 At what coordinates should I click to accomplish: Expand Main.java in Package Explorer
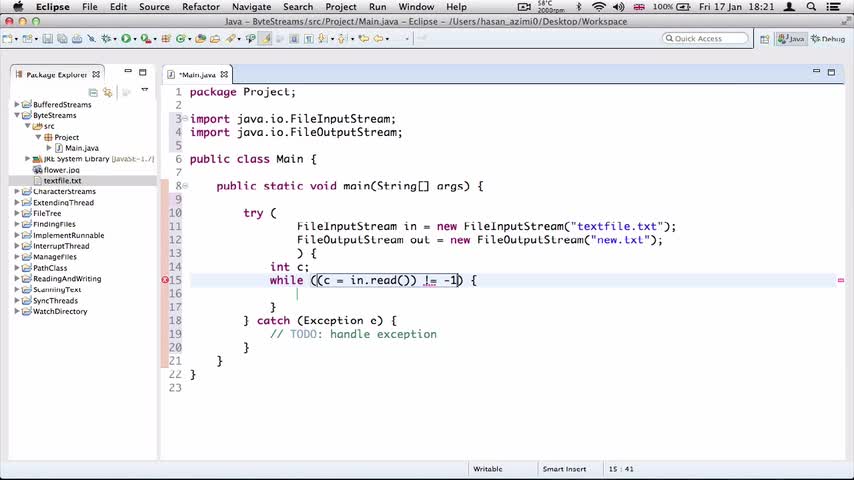[x=49, y=148]
